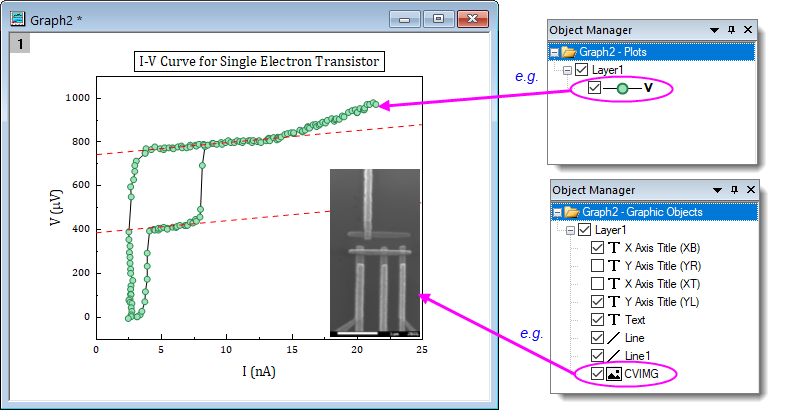Collapse Layer1 under Graph2 - Graphic Objects
Image resolution: width=789 pixels, height=410 pixels.
click(568, 229)
